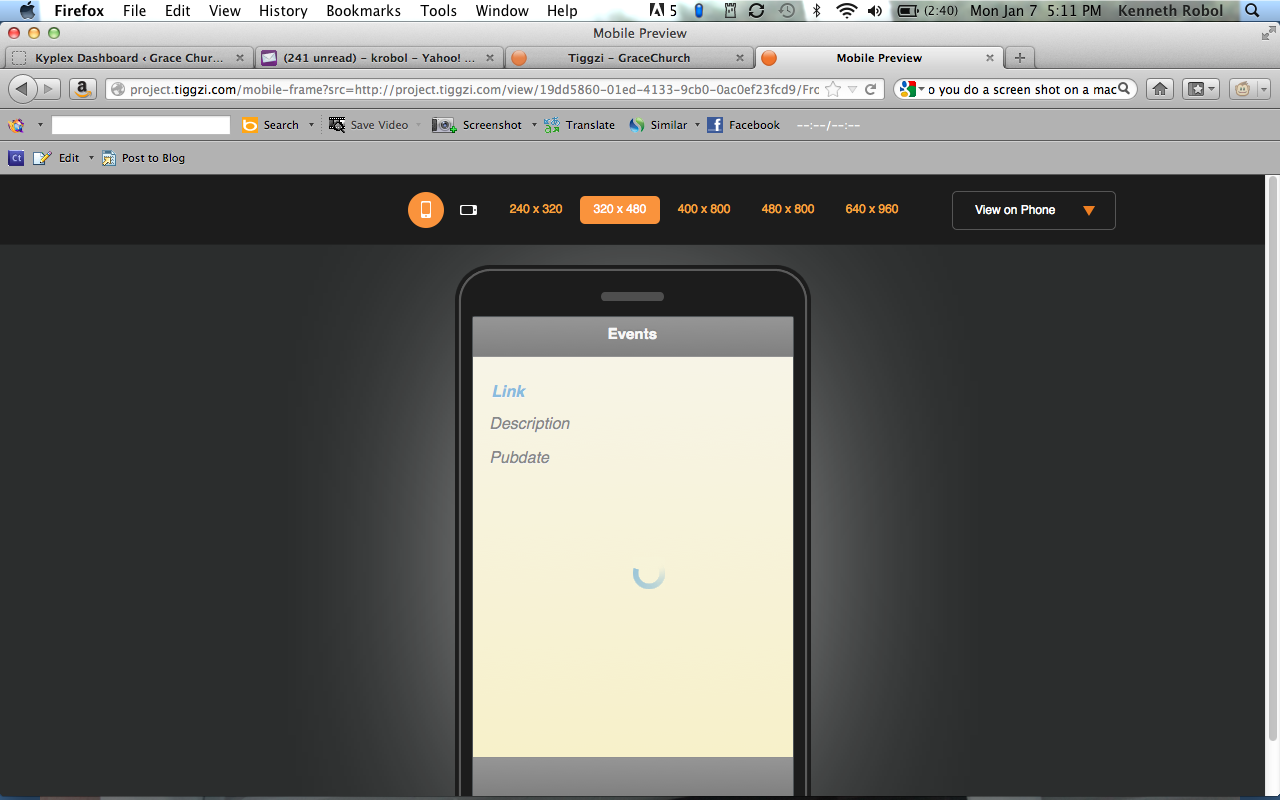
Task: Click the toolbar search text field
Action: pos(141,125)
